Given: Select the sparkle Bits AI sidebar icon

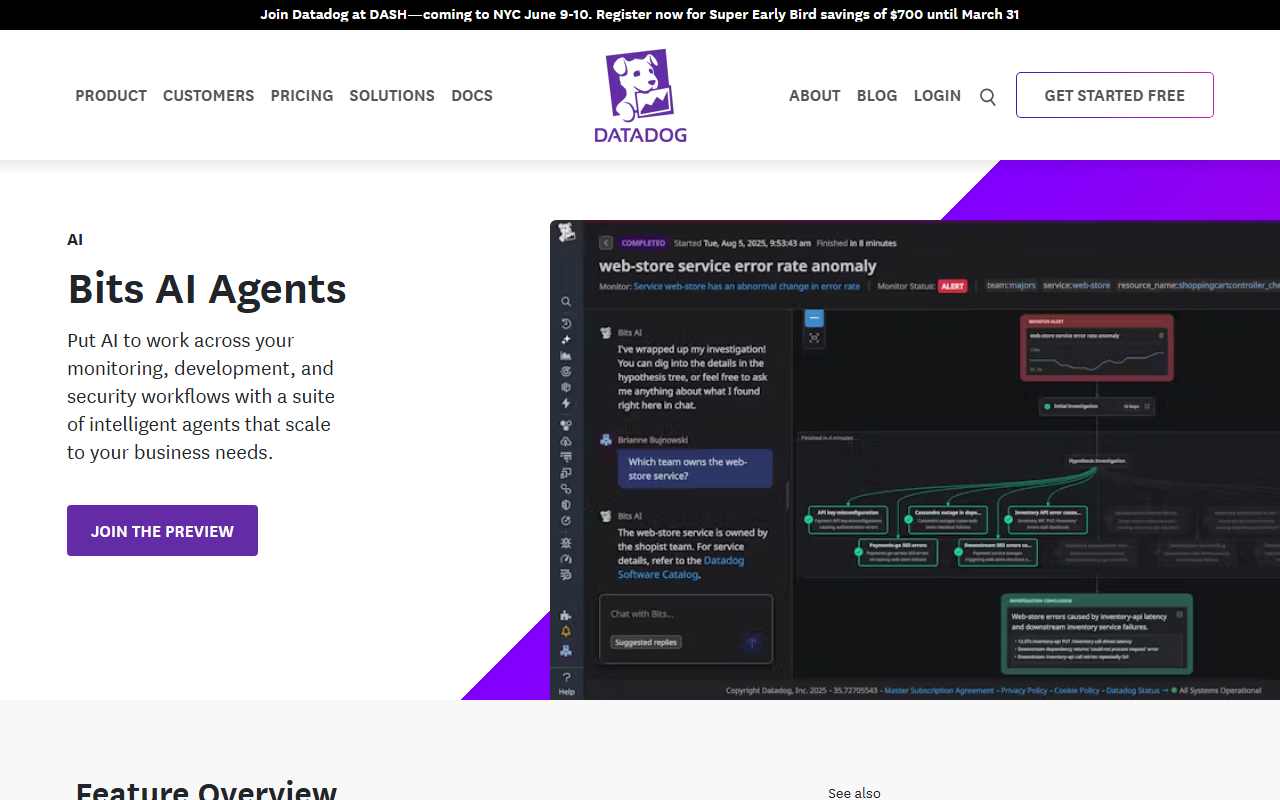Looking at the screenshot, I should click(x=566, y=340).
